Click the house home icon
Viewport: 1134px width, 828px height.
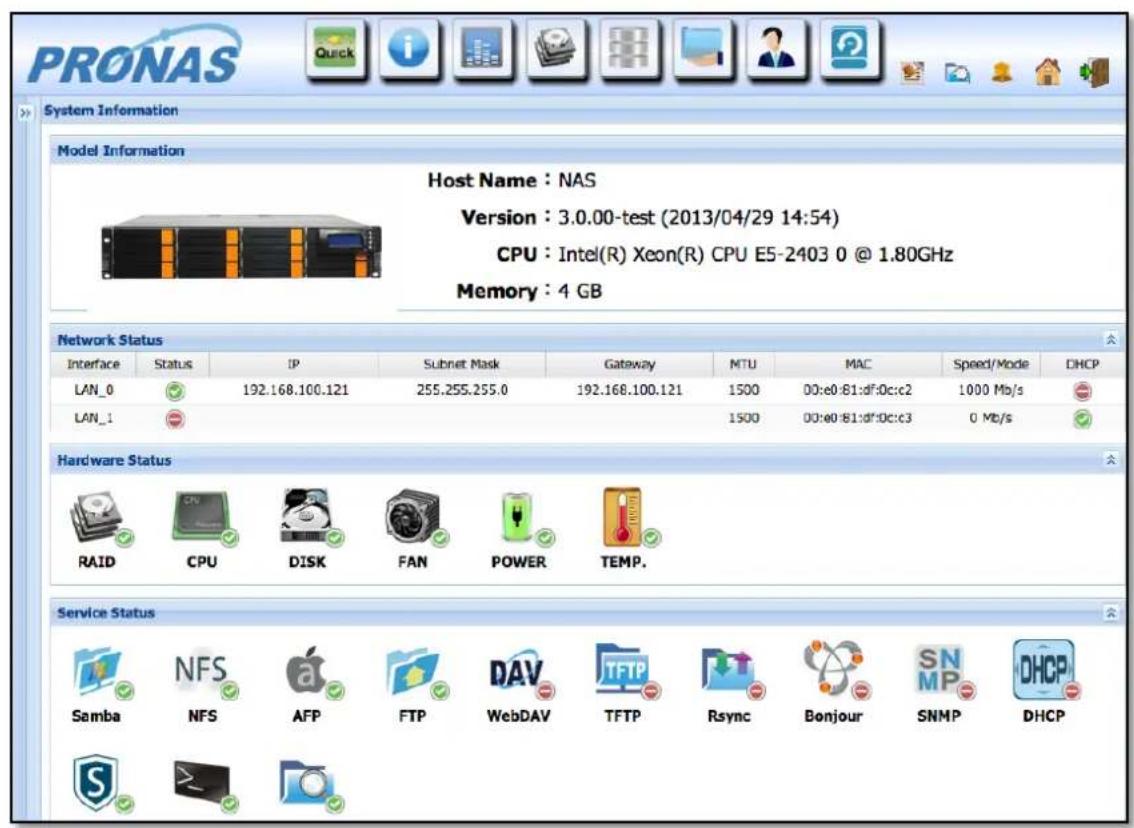(1048, 72)
